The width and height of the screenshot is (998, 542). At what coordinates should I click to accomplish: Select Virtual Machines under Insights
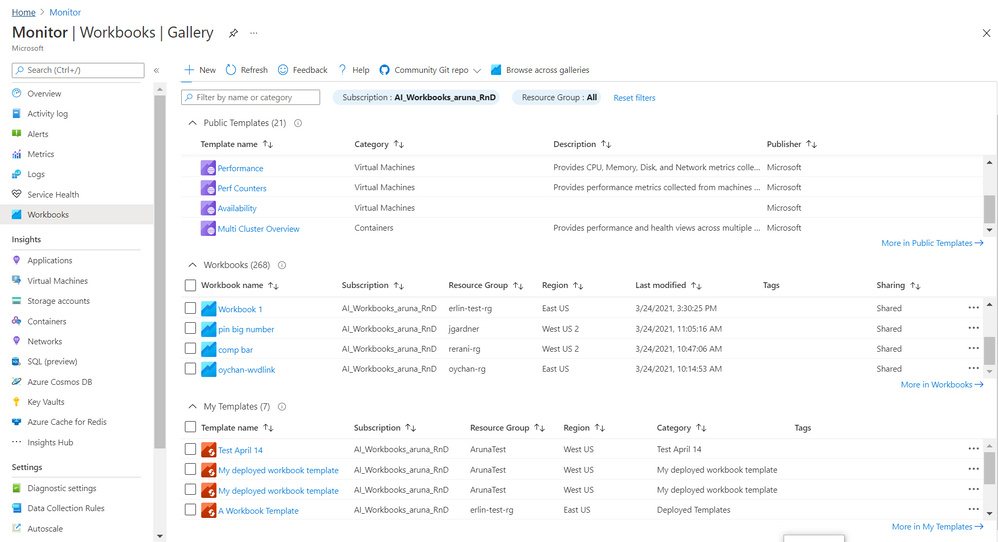coord(57,281)
